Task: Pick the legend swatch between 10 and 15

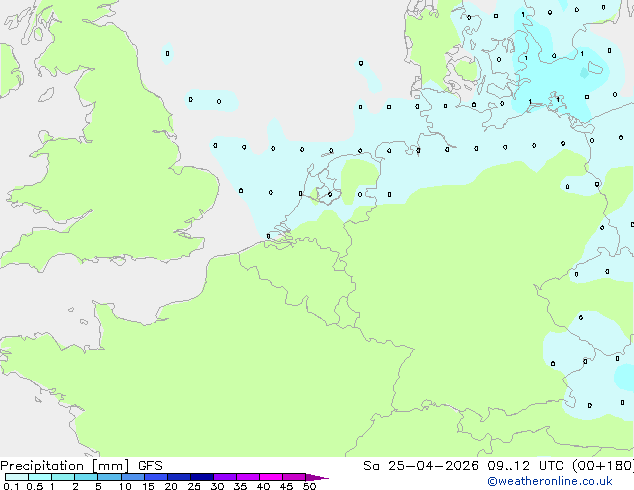Action: point(132,477)
